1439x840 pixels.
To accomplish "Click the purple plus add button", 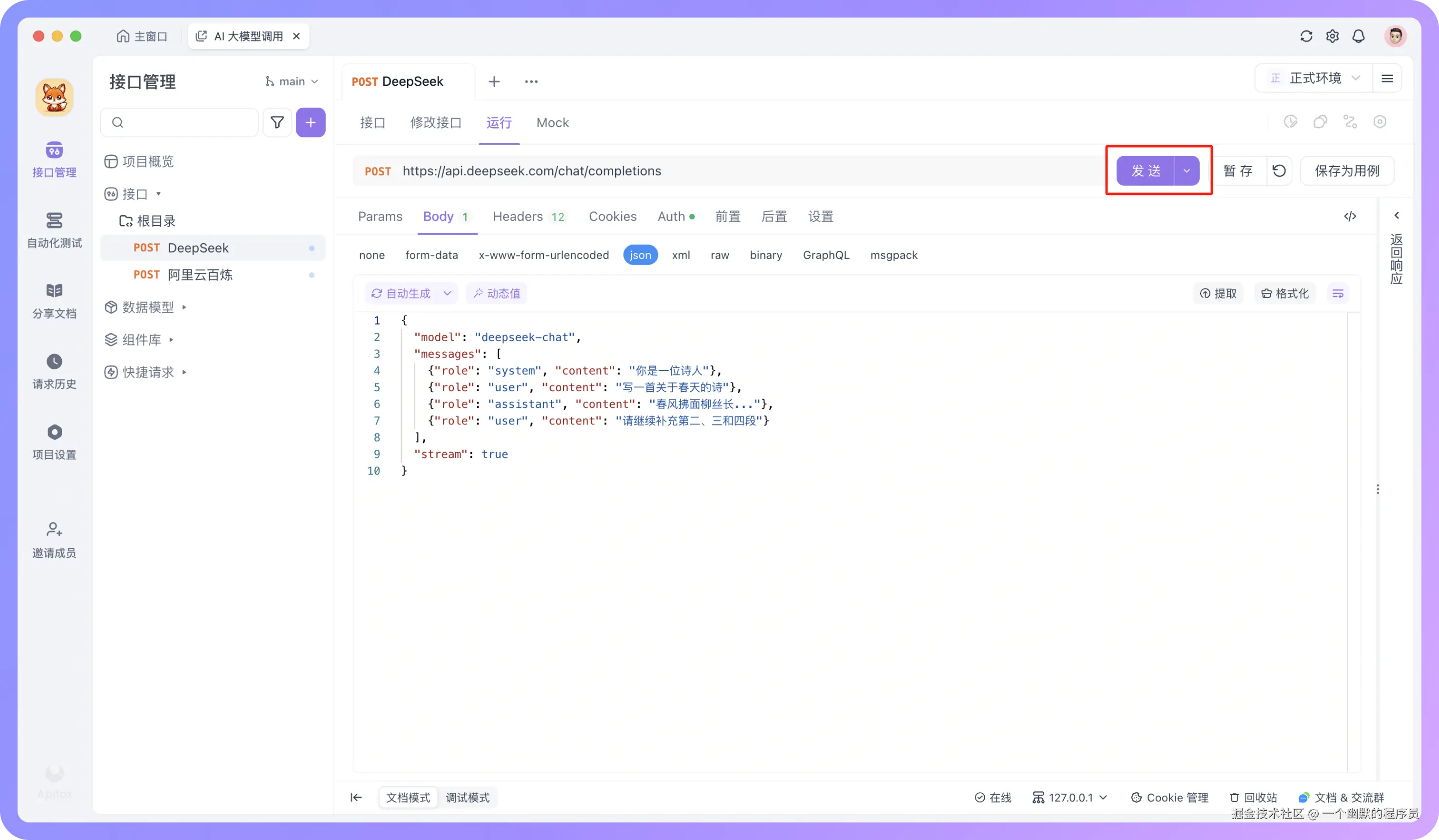I will coord(310,122).
